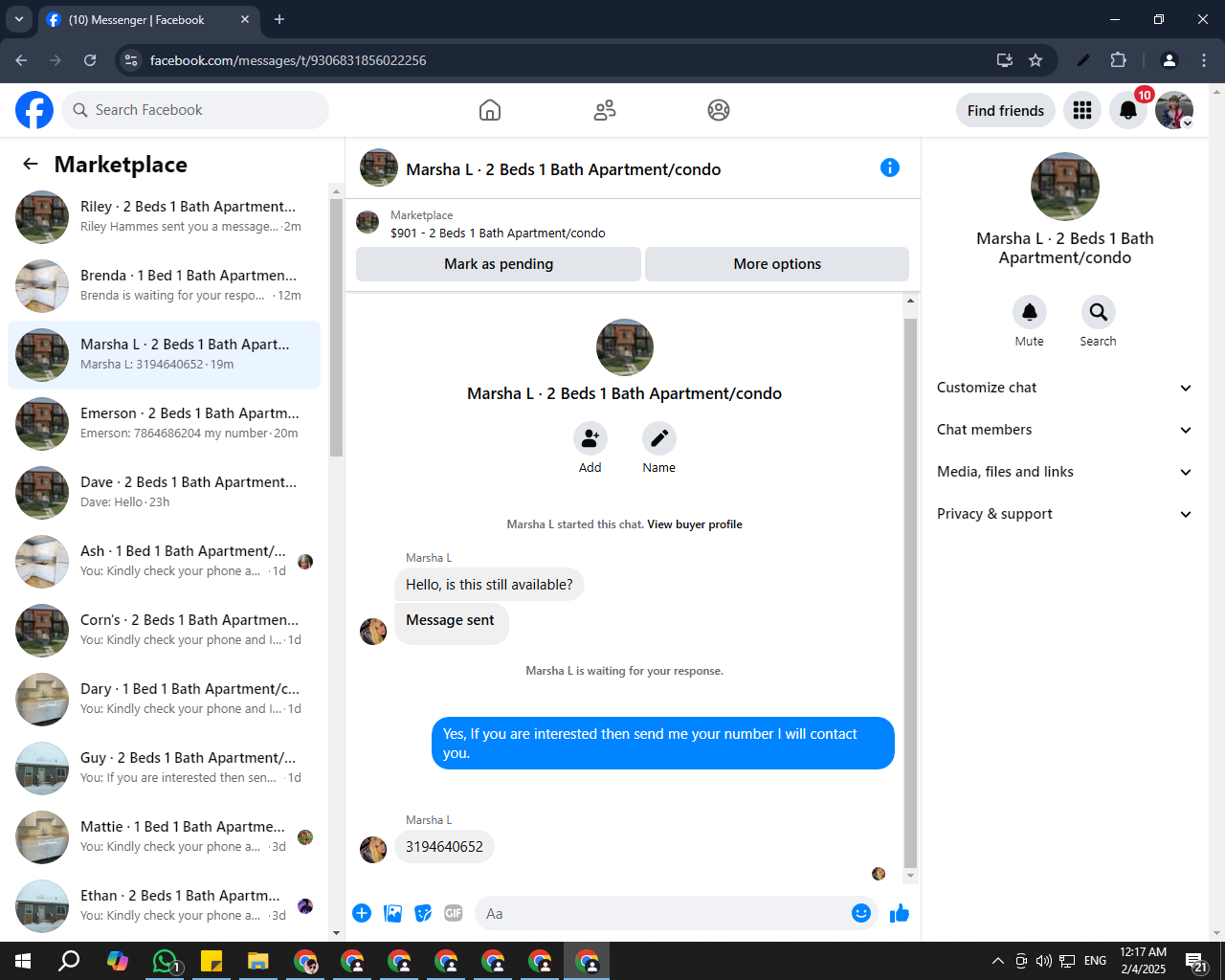Image resolution: width=1225 pixels, height=980 pixels.
Task: Open the Facebook logo home link
Action: point(34,110)
